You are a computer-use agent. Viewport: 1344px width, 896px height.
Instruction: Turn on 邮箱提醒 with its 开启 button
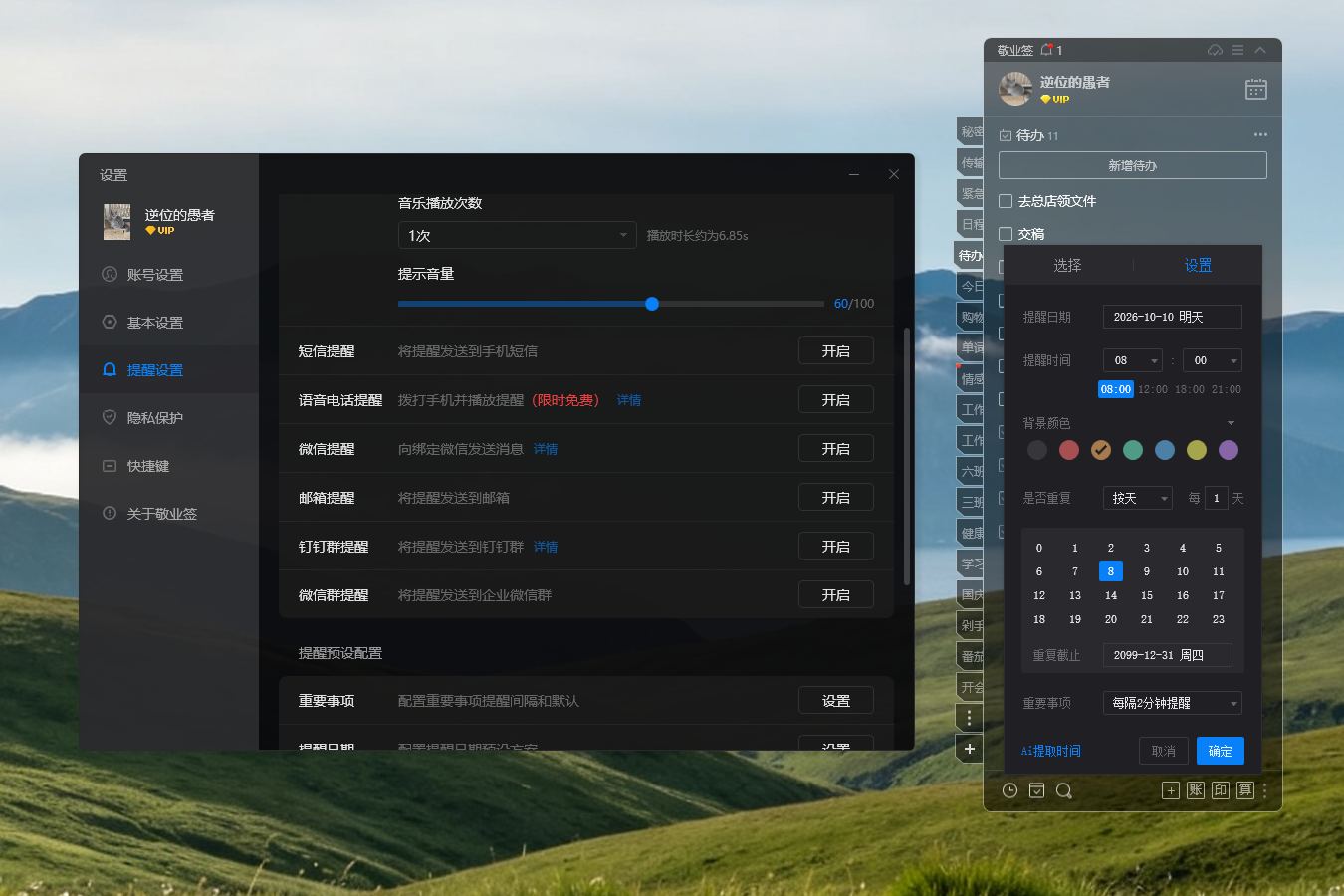(836, 498)
